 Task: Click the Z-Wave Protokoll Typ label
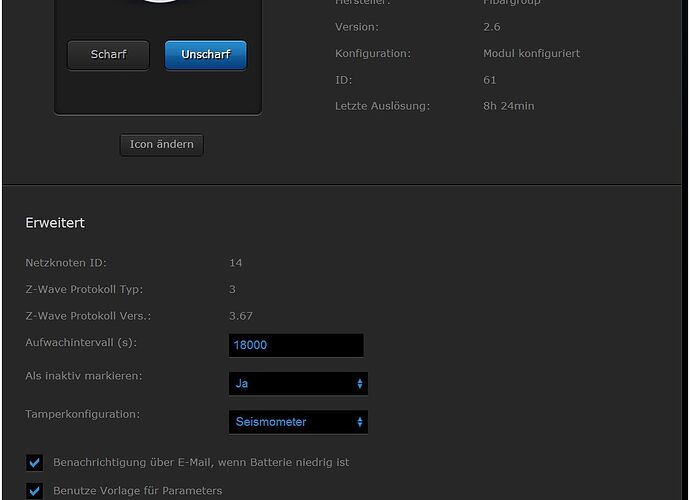point(84,290)
